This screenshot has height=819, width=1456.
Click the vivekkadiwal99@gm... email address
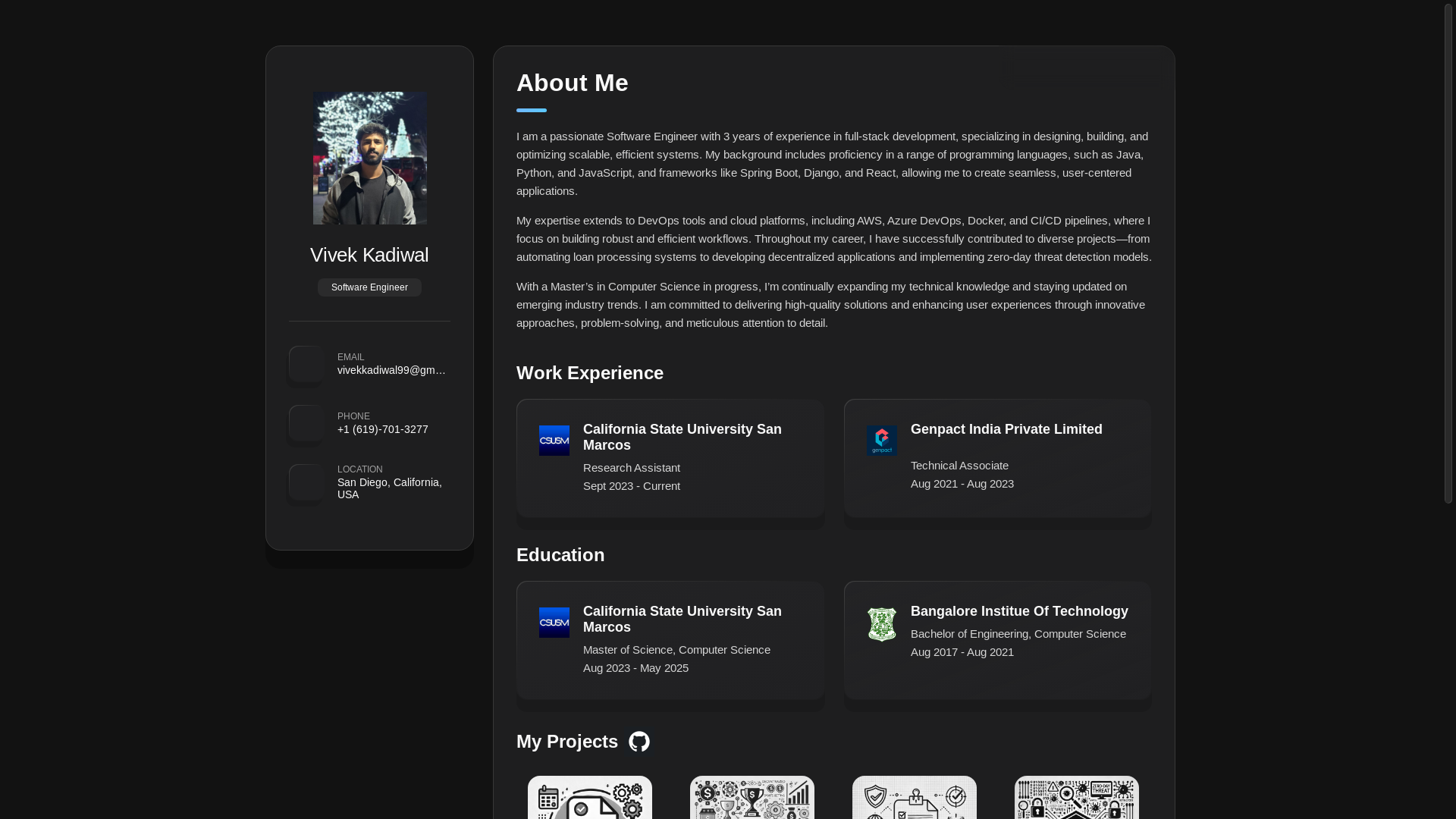[392, 370]
